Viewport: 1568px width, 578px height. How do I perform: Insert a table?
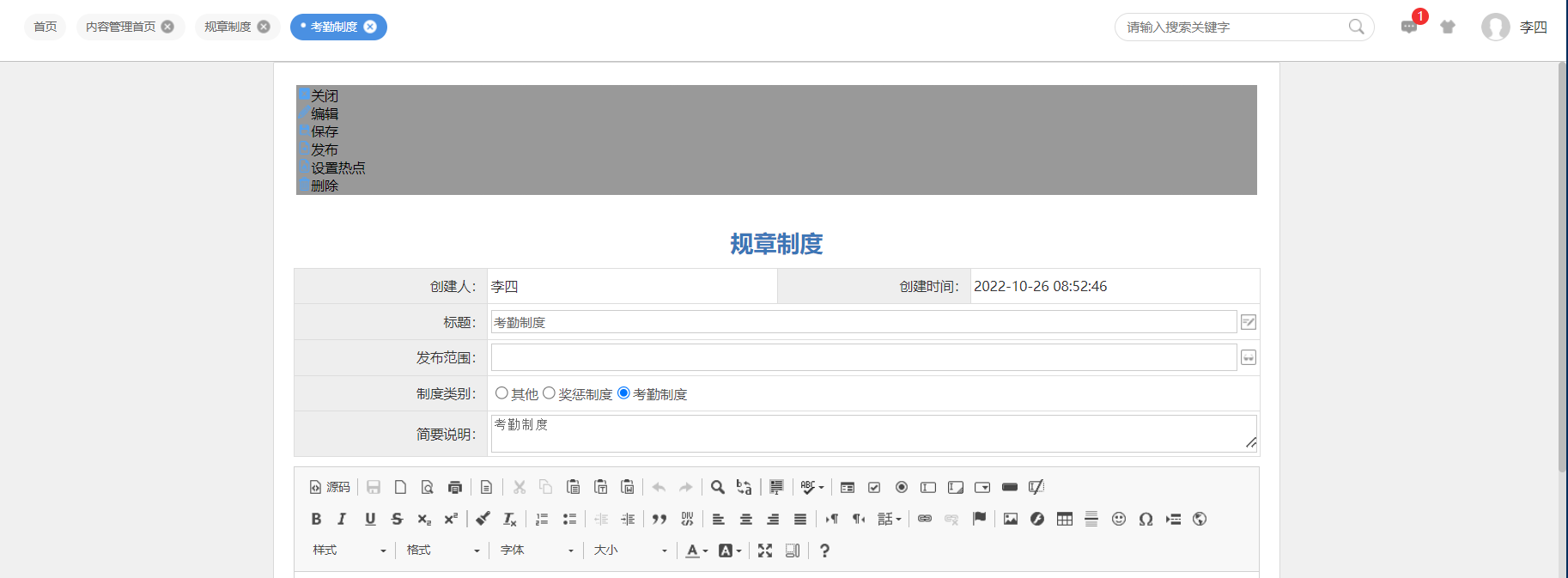(x=1065, y=519)
